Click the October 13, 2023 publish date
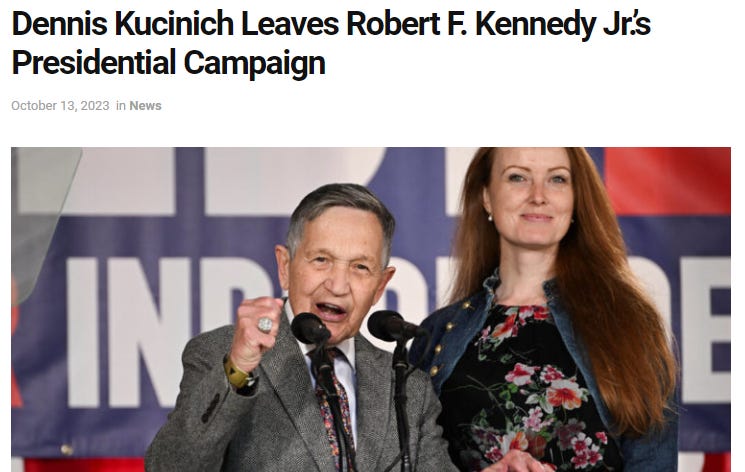Screen dimensions: 745x472 click(60, 106)
